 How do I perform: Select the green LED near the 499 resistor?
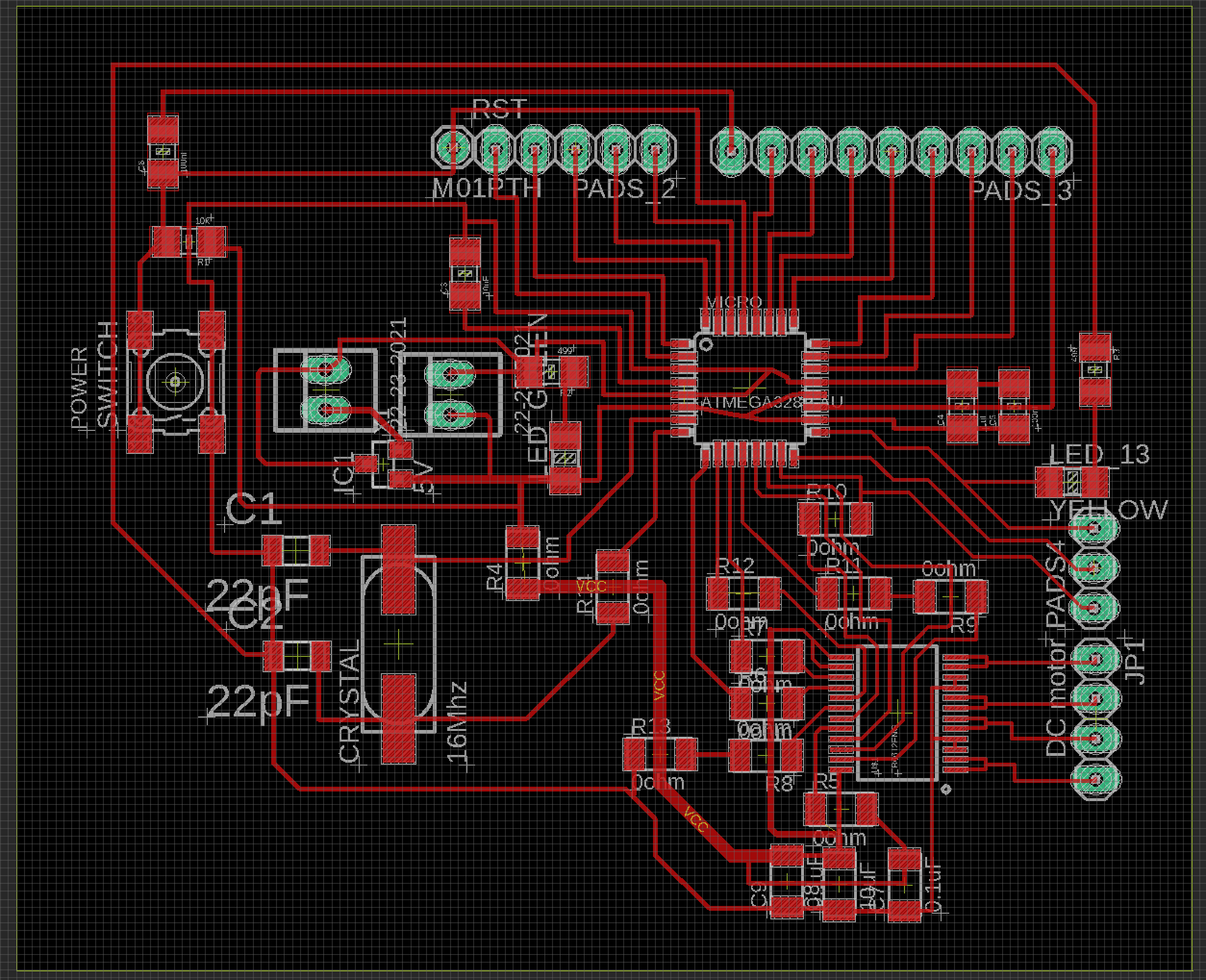[x=565, y=458]
